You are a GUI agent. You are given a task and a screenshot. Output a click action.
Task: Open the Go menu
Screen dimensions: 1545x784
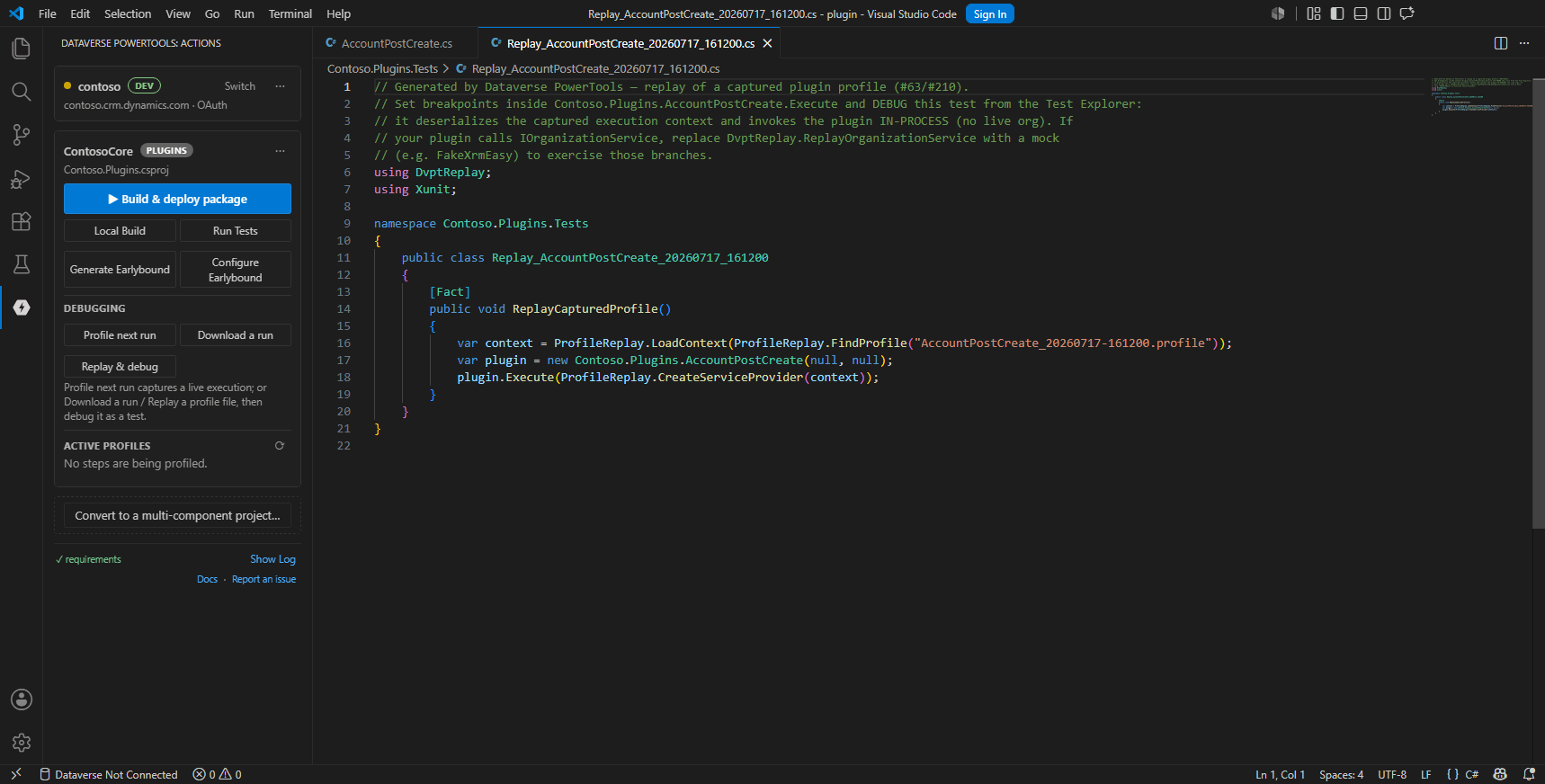(212, 13)
